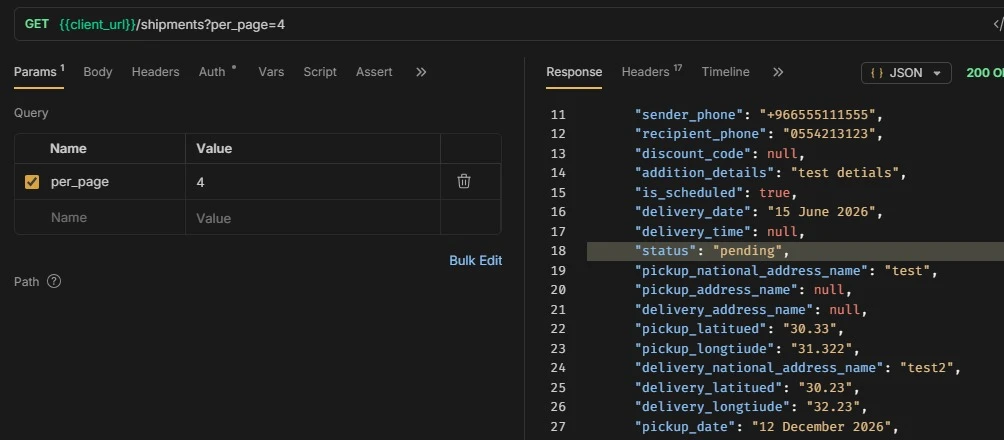This screenshot has width=1004, height=440.
Task: Go to the Auth tab
Action: (x=212, y=72)
